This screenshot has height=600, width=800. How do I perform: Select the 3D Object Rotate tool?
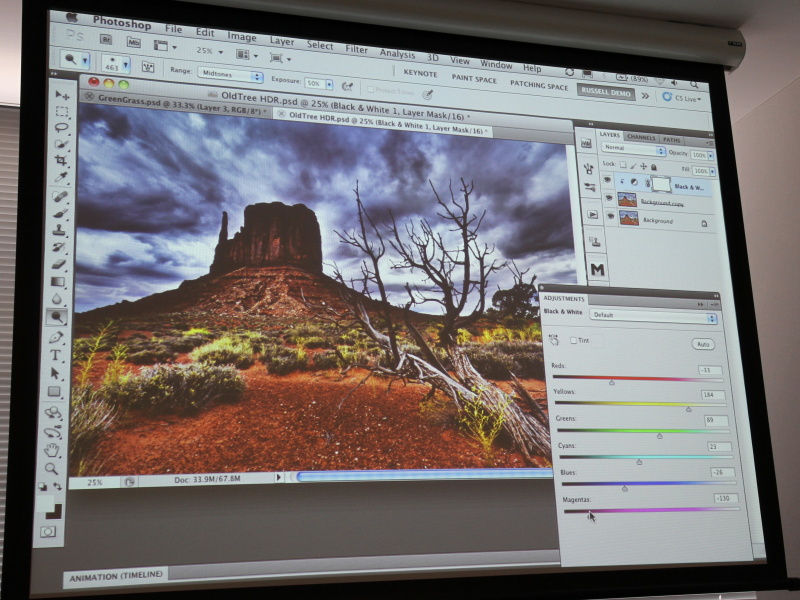pos(53,413)
